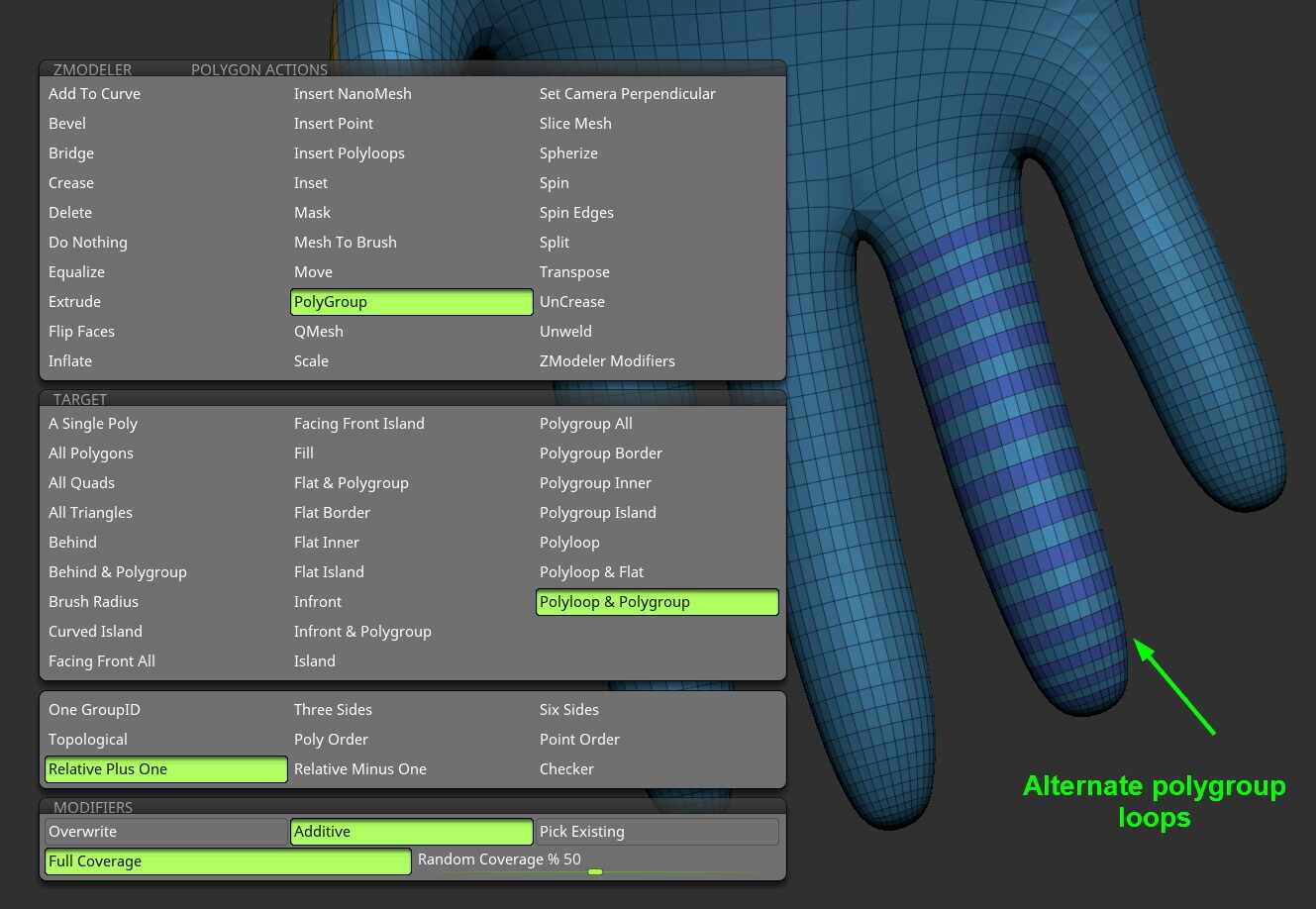Select the Topological option

point(88,740)
